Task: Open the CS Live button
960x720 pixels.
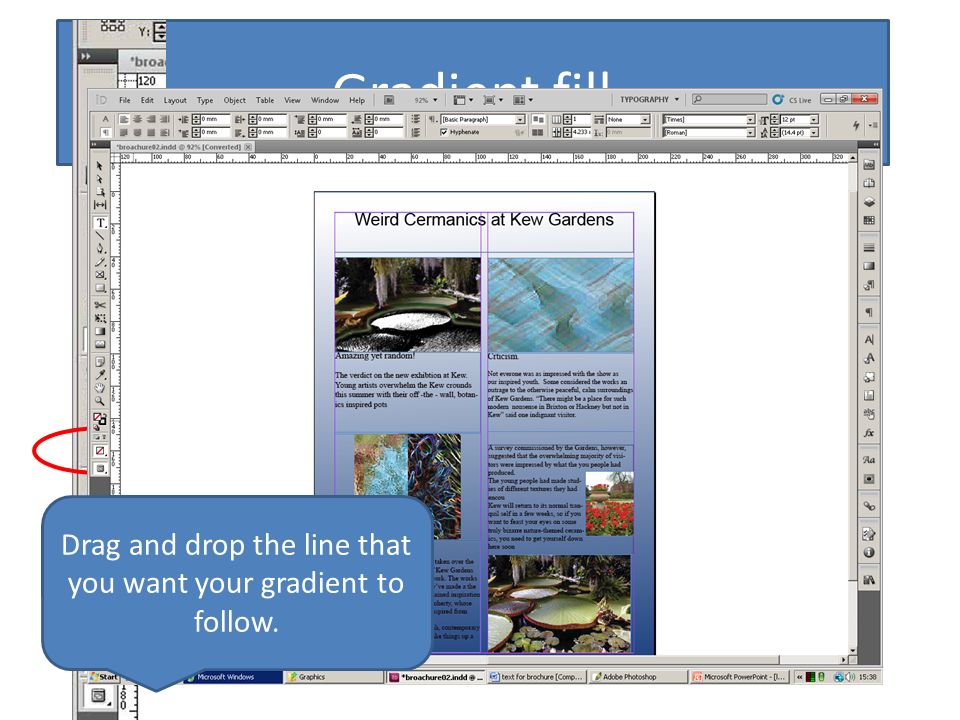Action: (x=792, y=100)
